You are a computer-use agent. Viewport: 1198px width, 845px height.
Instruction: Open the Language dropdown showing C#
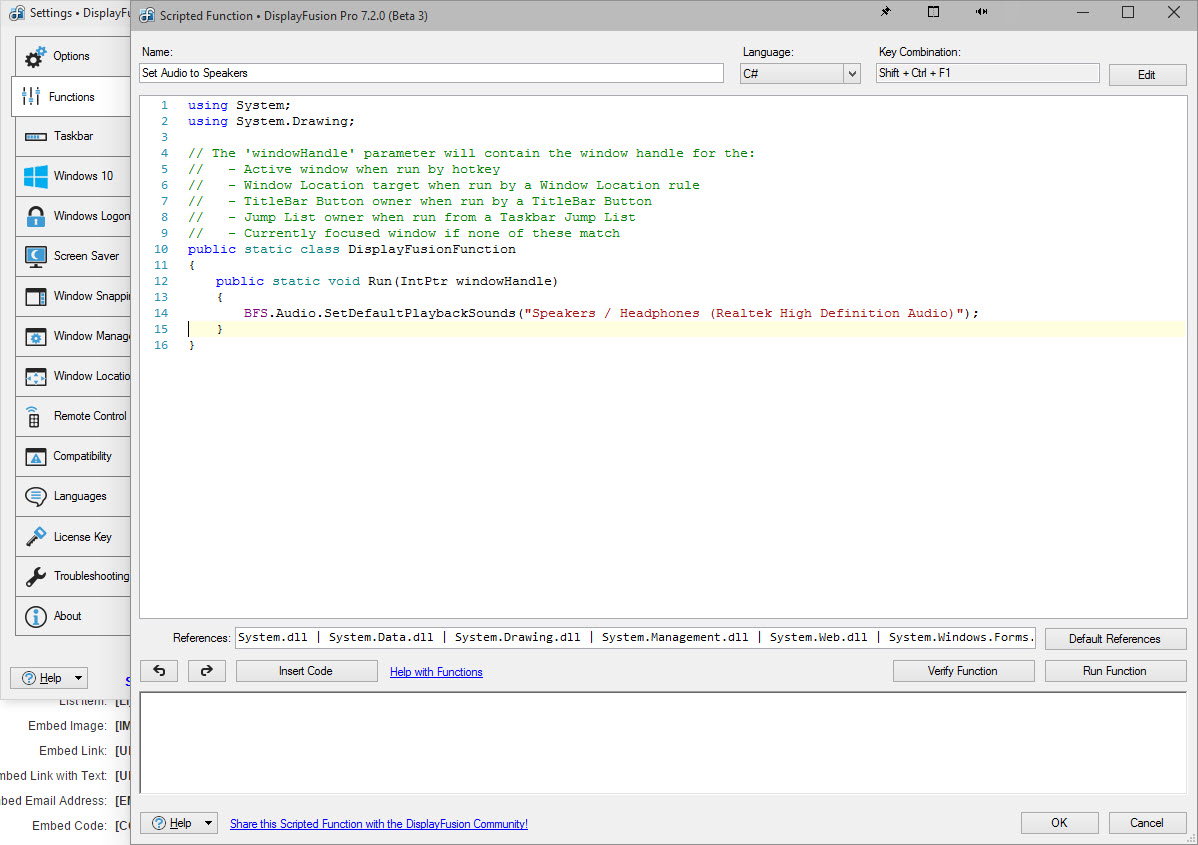[x=851, y=74]
